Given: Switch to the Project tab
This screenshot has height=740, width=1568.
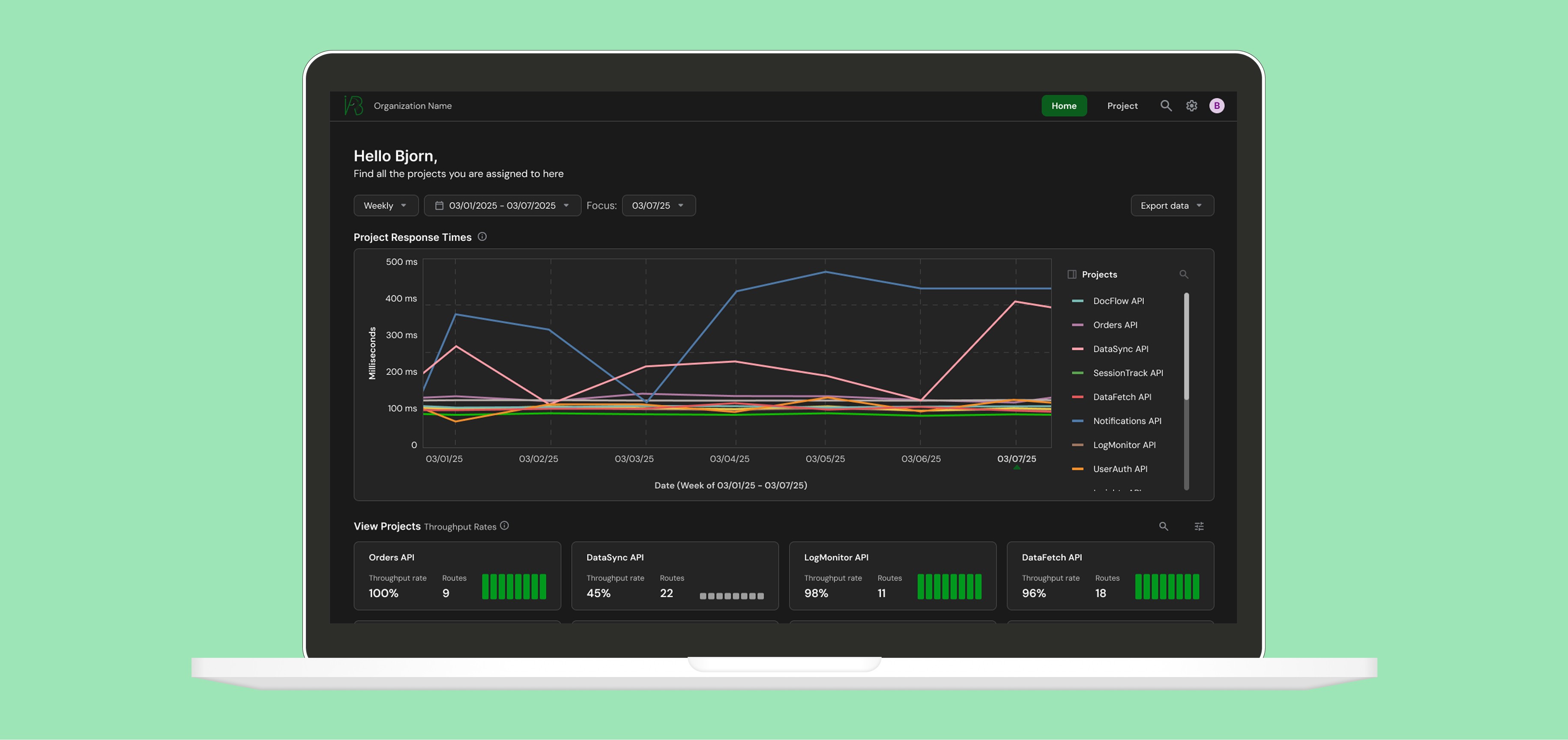Looking at the screenshot, I should (1122, 105).
